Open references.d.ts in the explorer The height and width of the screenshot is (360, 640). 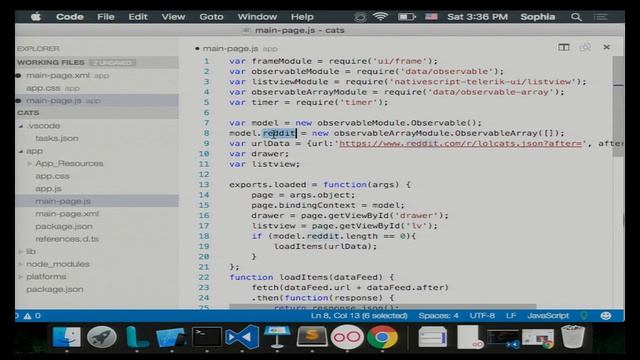67,239
